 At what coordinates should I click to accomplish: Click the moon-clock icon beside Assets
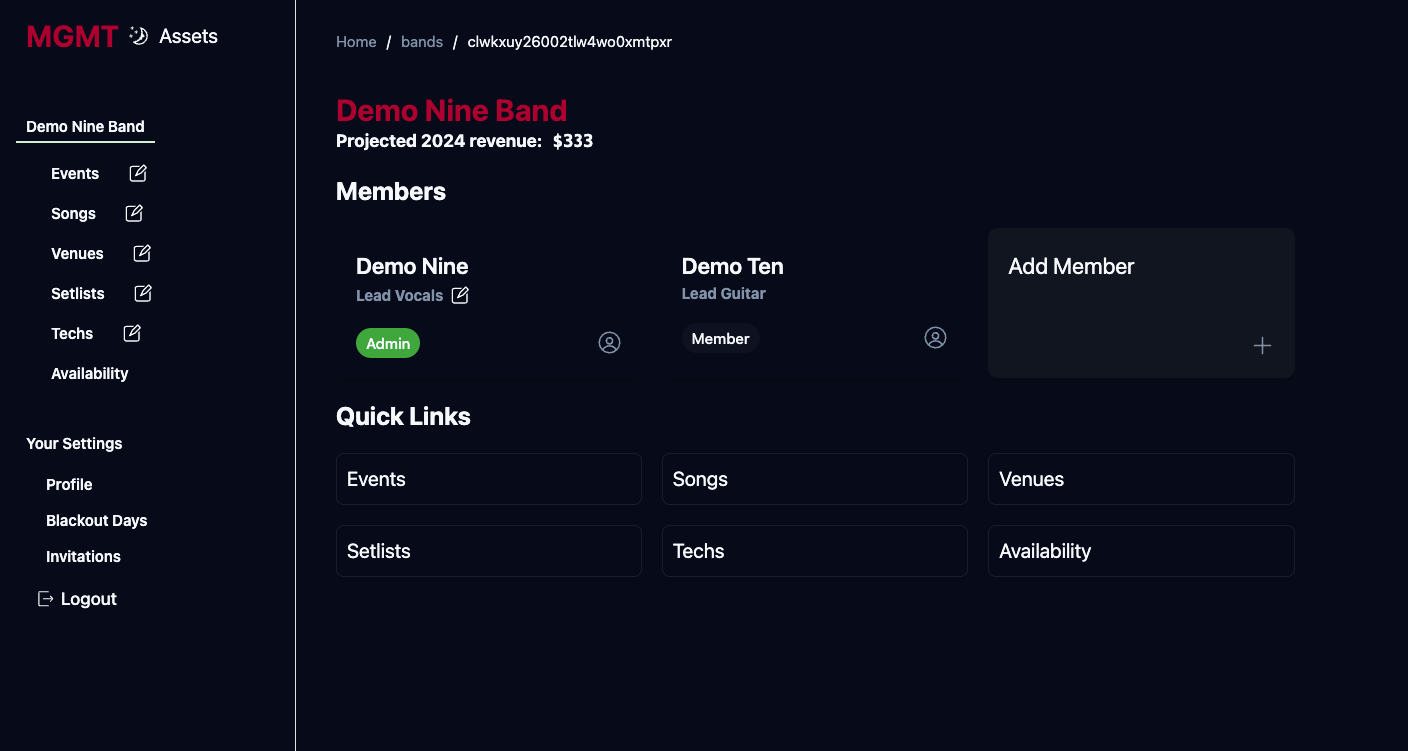click(139, 36)
